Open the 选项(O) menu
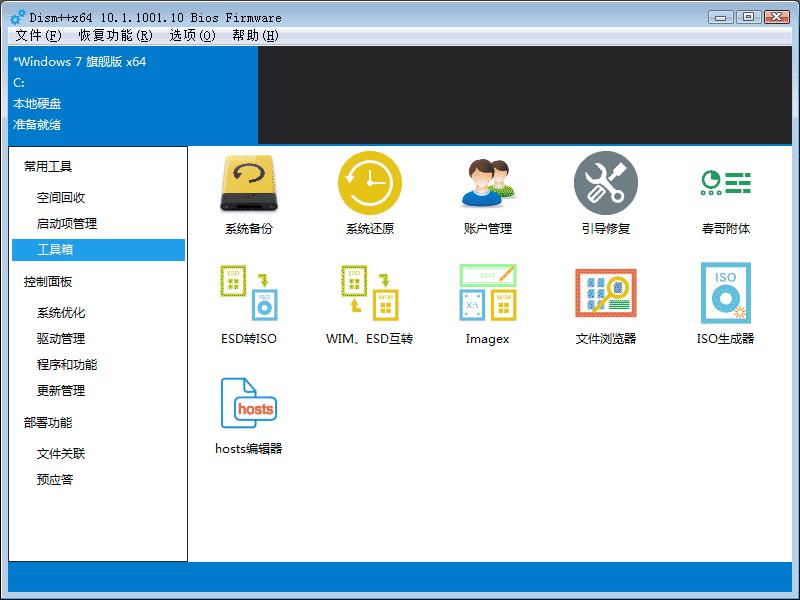 coord(192,35)
